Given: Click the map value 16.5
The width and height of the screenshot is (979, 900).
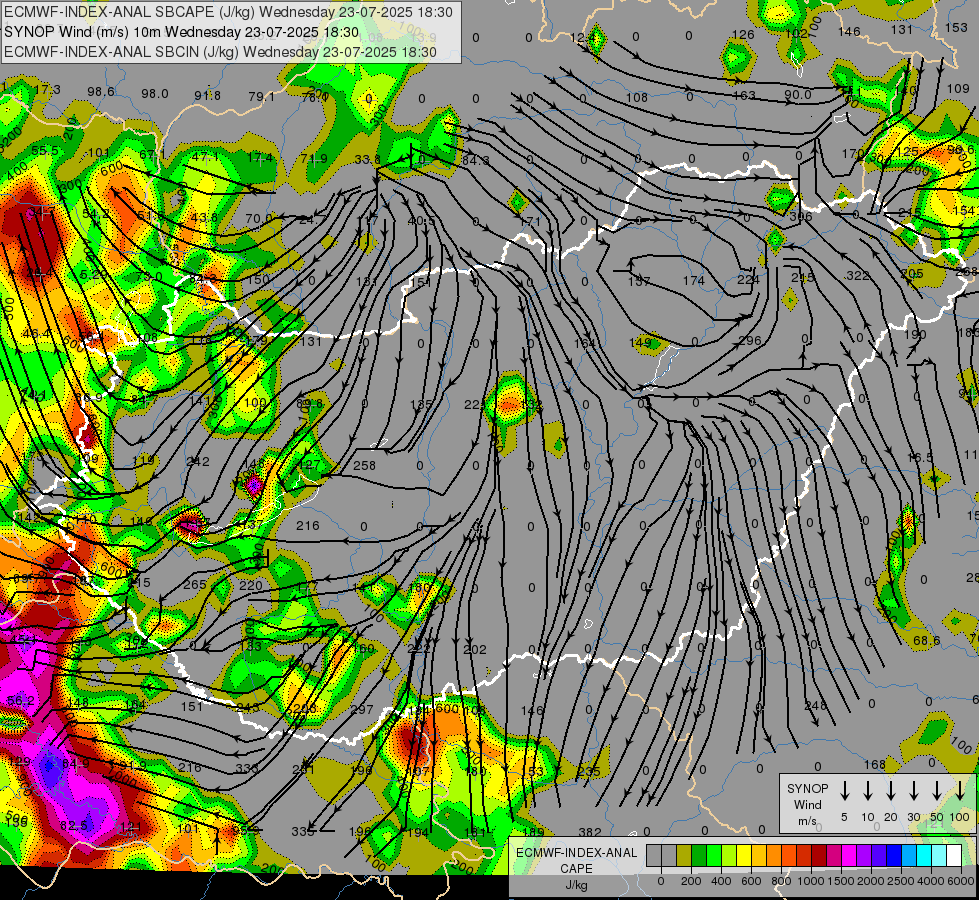Looking at the screenshot, I should 920,458.
